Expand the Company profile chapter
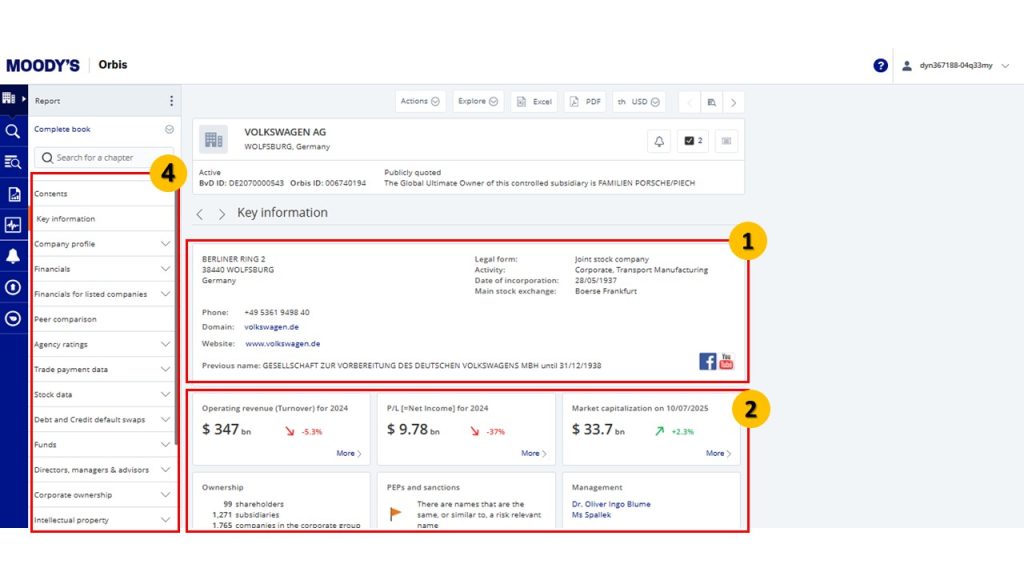This screenshot has width=1024, height=576. [165, 244]
